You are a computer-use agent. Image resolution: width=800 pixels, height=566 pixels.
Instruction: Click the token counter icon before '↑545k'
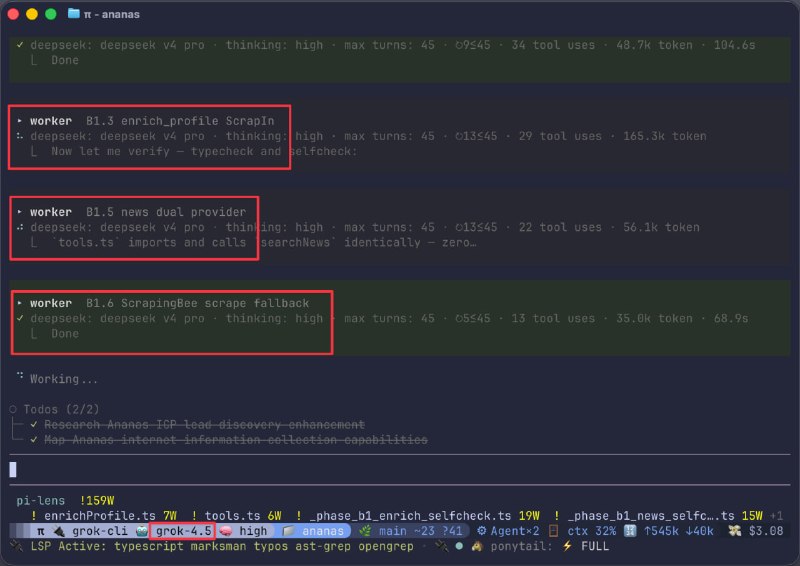[x=630, y=531]
